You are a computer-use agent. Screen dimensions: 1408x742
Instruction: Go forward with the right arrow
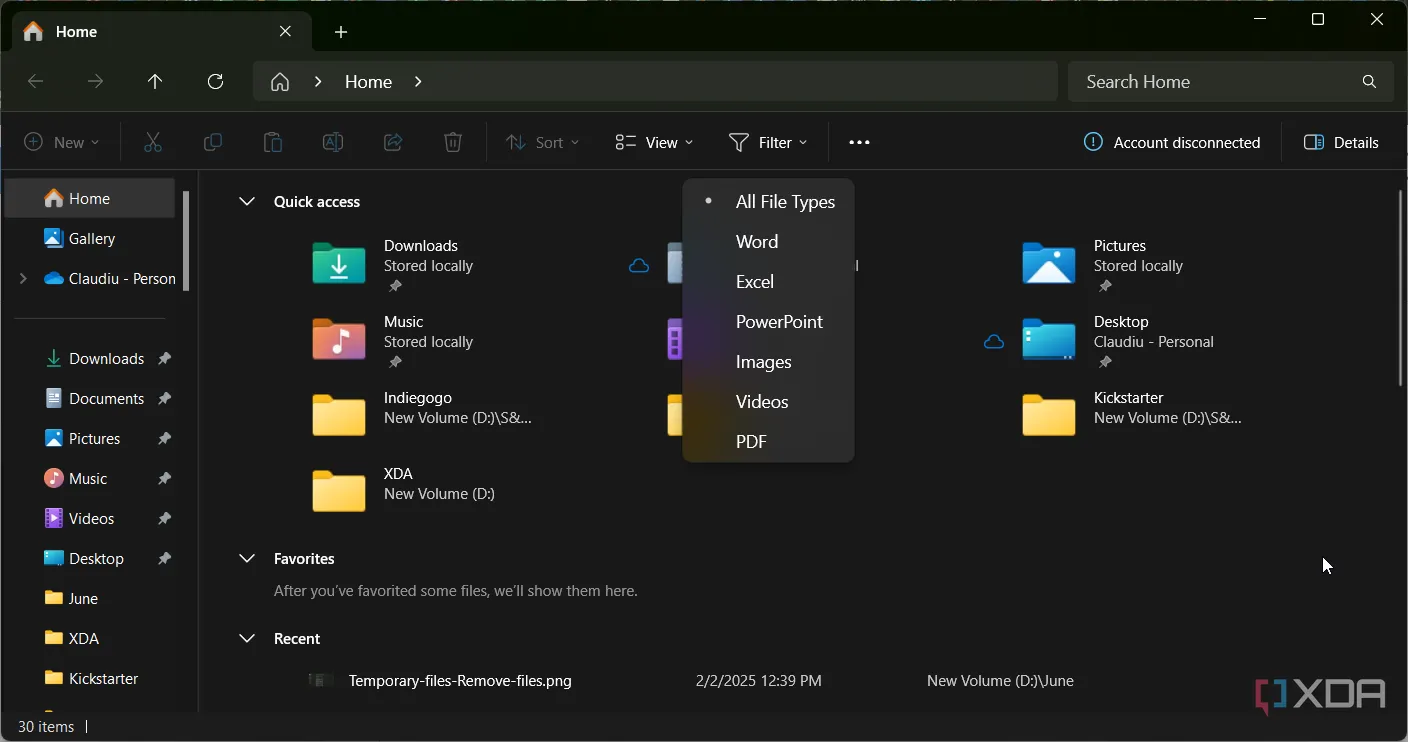(x=95, y=82)
